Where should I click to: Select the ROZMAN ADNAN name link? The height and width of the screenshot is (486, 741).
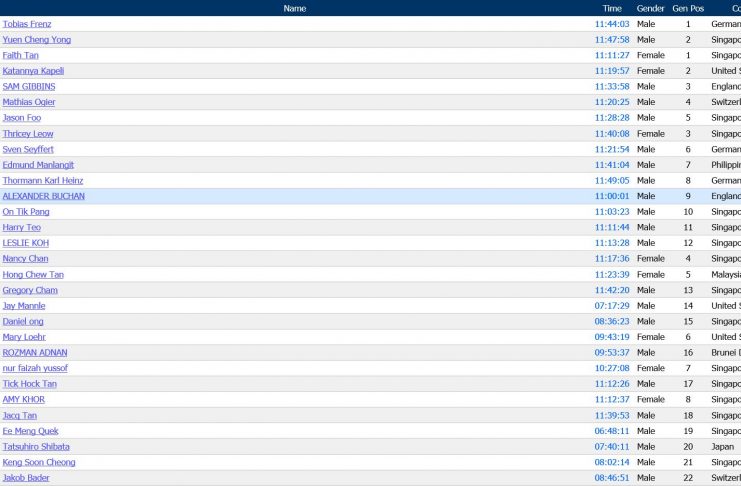(35, 353)
